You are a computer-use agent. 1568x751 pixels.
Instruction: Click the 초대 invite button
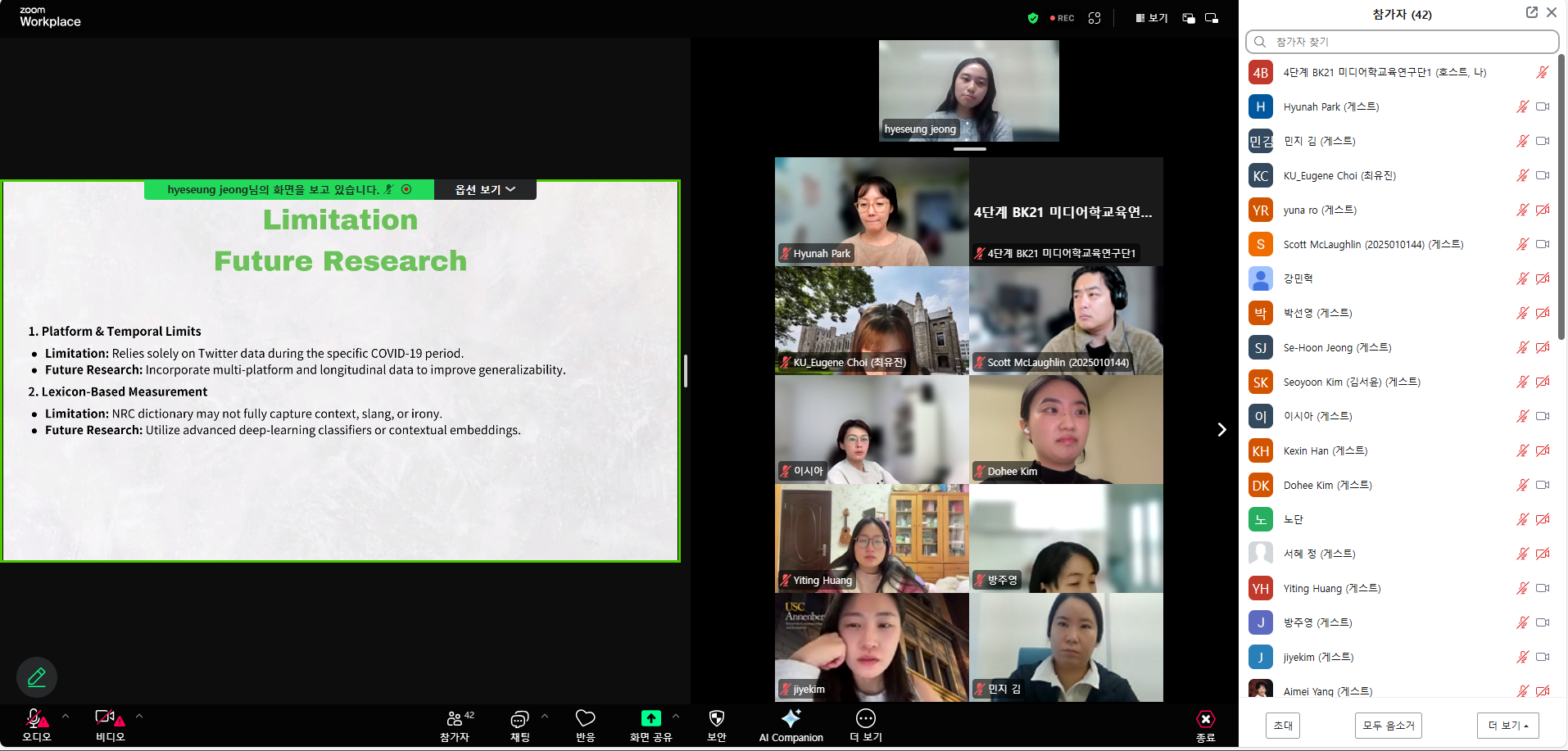[x=1283, y=726]
